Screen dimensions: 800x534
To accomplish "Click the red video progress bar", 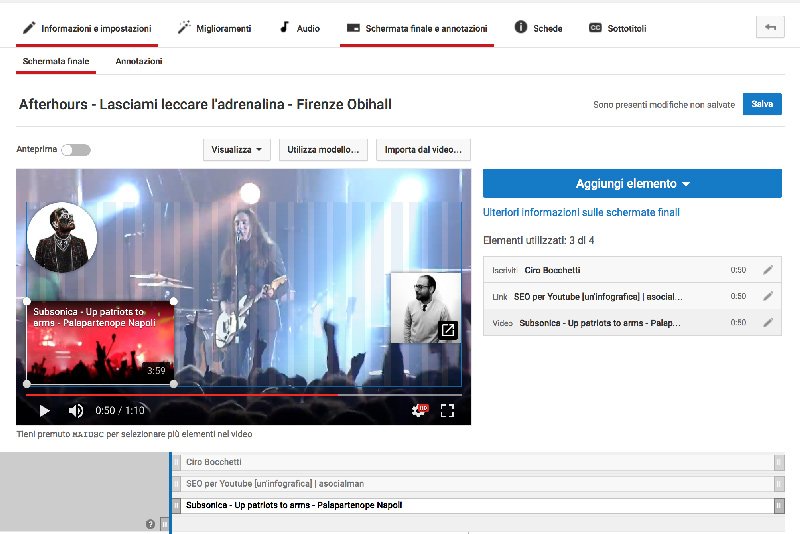I will pos(181,395).
